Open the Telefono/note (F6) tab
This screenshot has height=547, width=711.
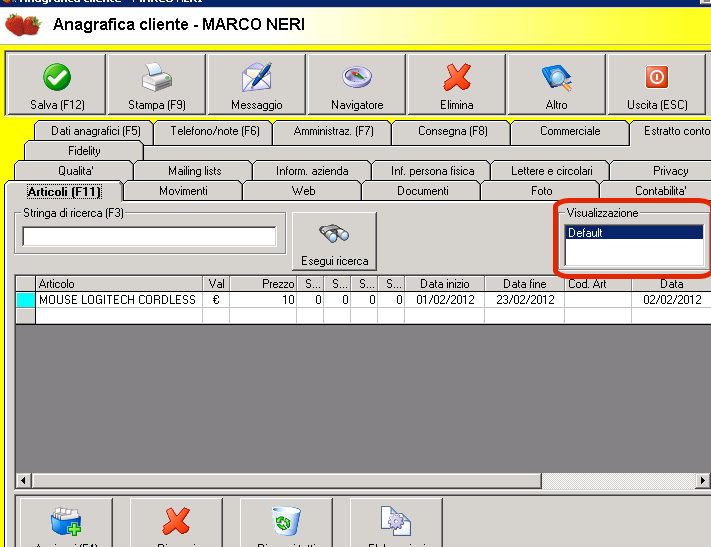pos(215,132)
